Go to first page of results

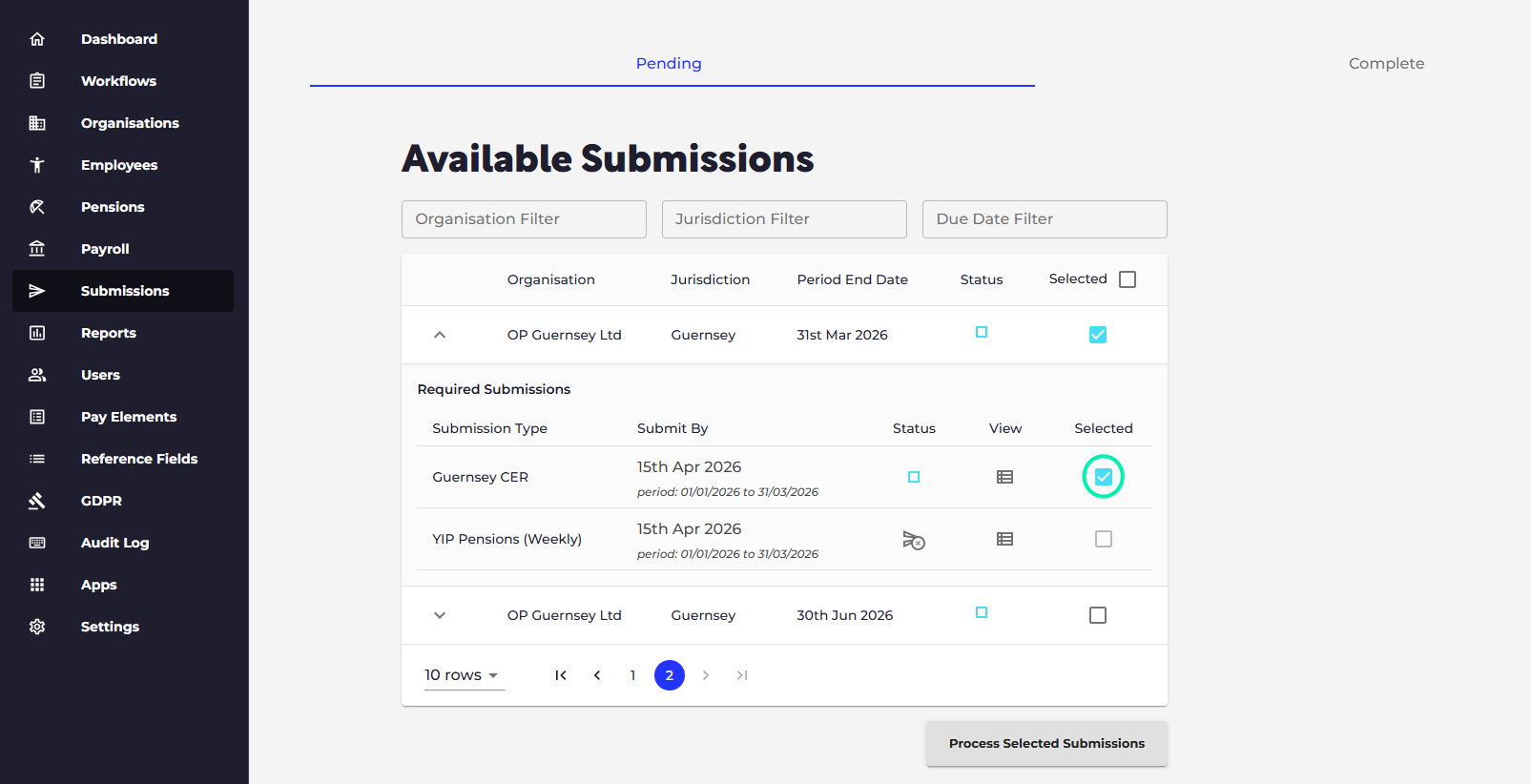pyautogui.click(x=561, y=675)
